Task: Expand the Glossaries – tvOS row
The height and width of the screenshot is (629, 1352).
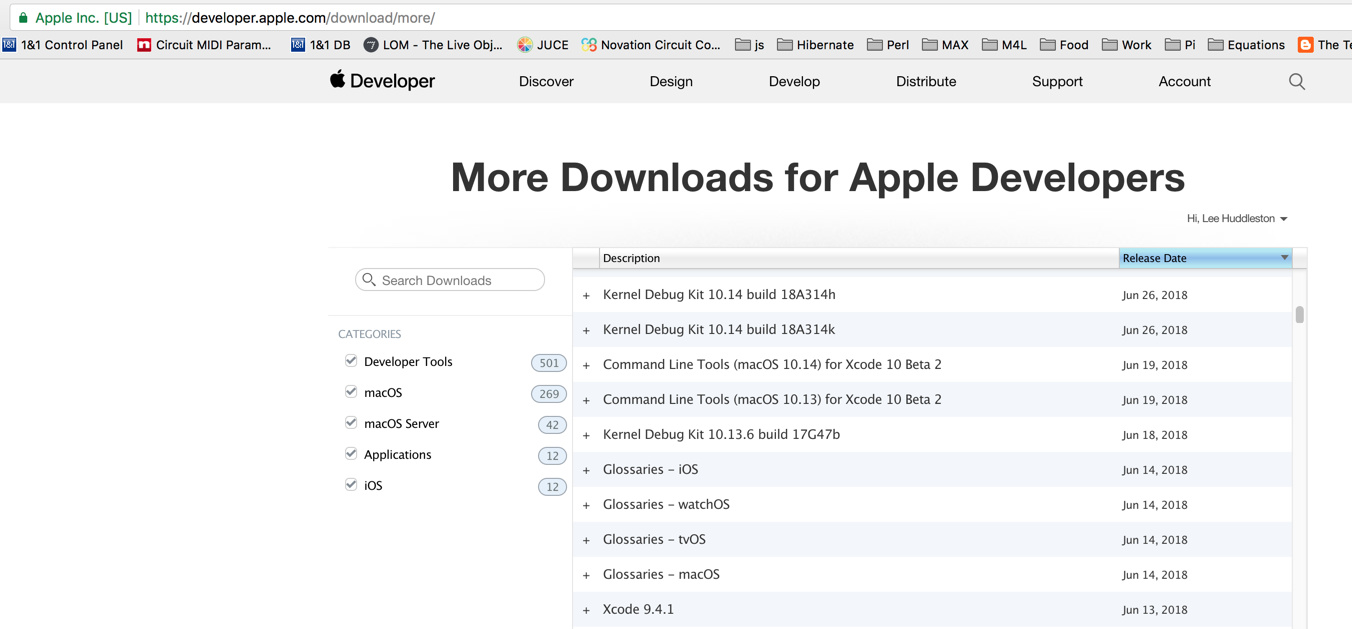Action: [x=587, y=540]
